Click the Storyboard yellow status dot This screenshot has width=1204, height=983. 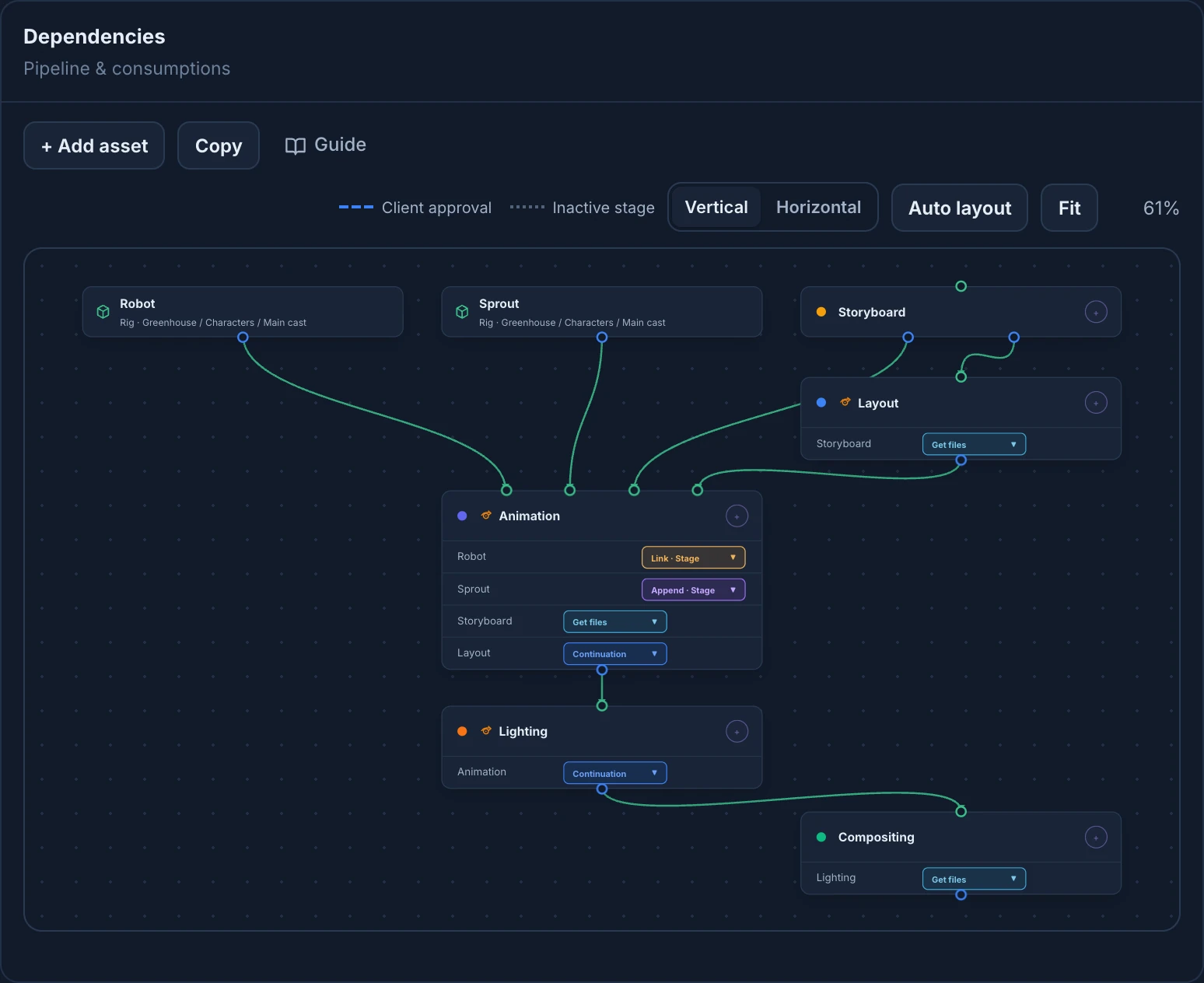pos(821,312)
